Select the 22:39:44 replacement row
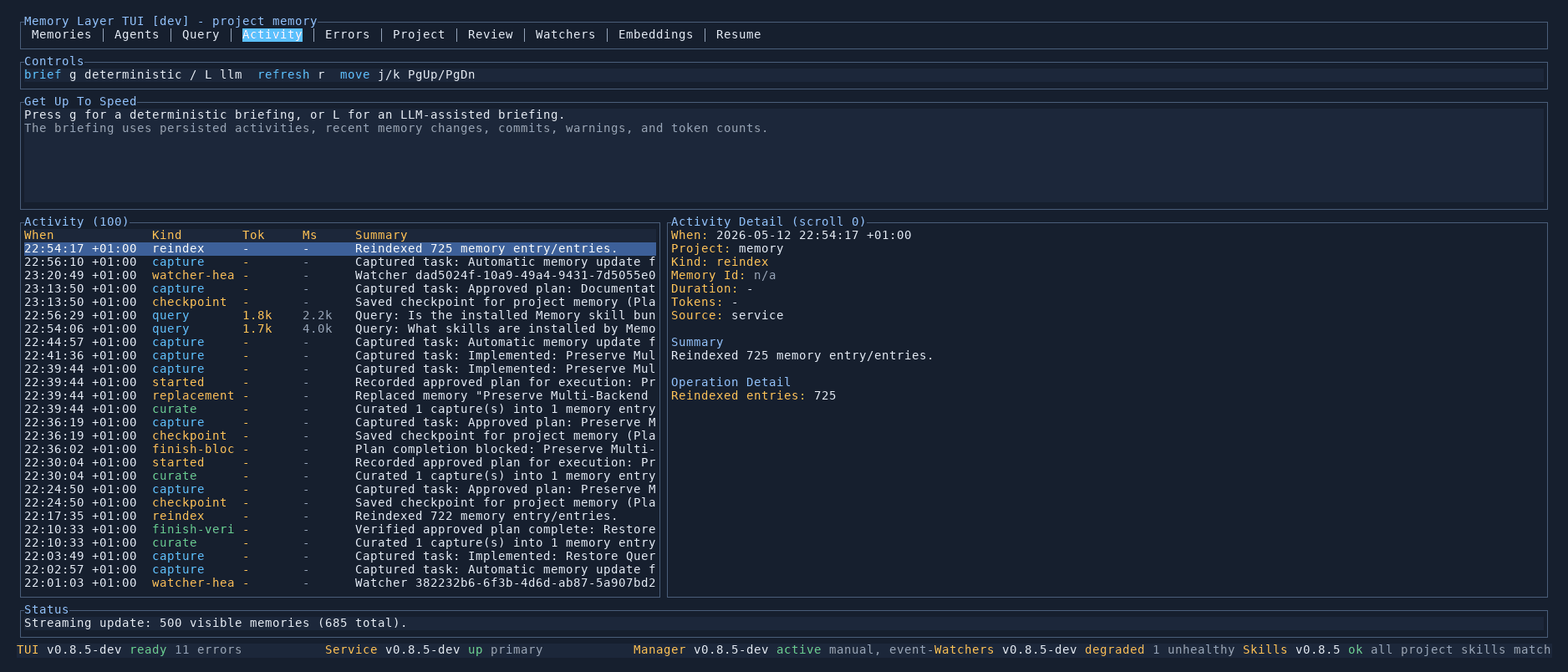The width and height of the screenshot is (1568, 672). click(x=340, y=396)
